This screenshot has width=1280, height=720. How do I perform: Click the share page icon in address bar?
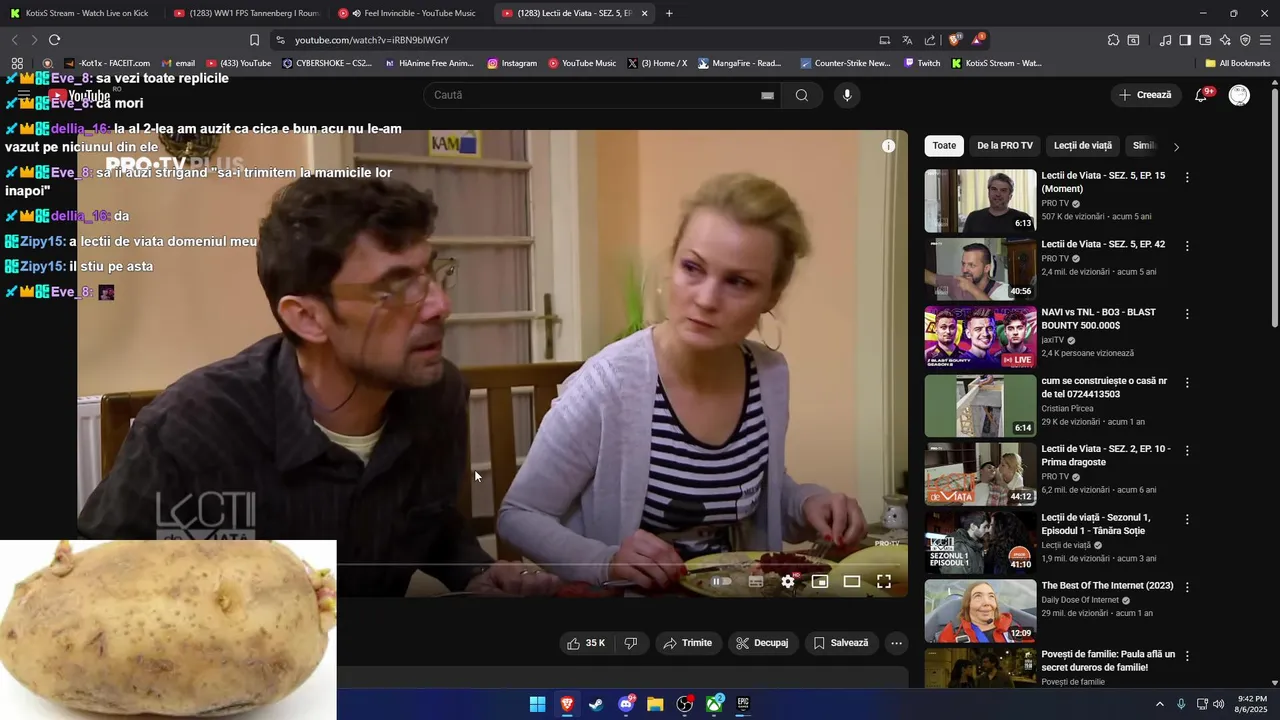[930, 40]
